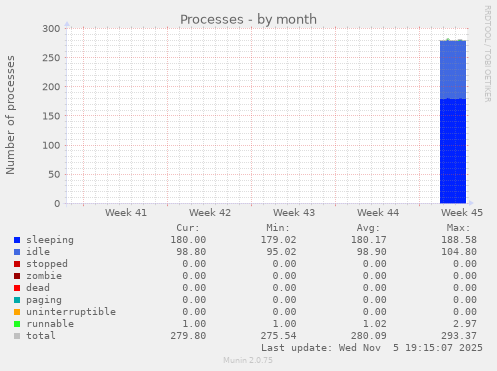Viewport: 497px width, 371px height.
Task: Click the 'Week 43' axis label
Action: [x=294, y=213]
